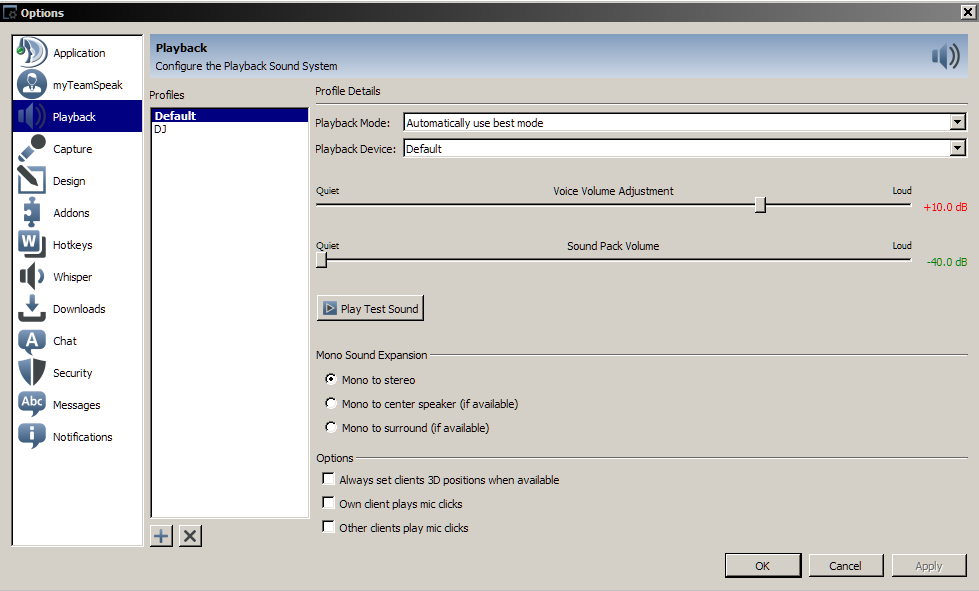Close the Options window
979x591 pixels.
(968, 12)
